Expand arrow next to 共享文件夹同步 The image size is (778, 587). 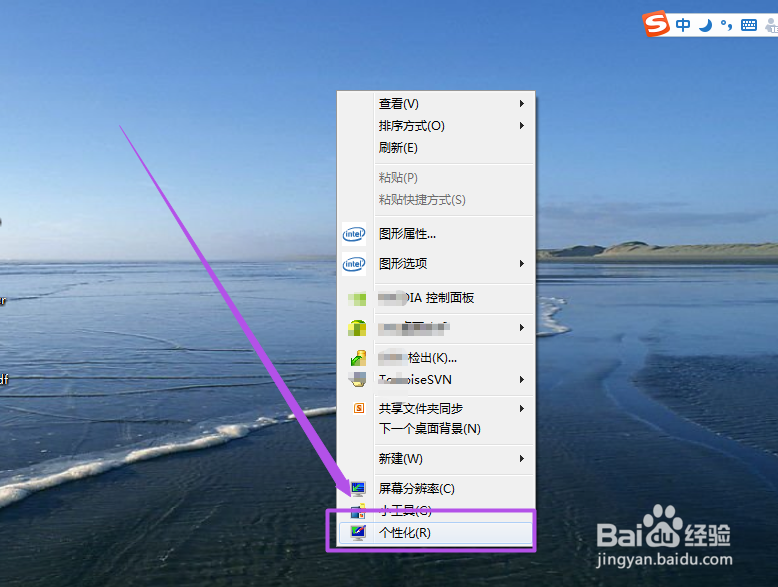(521, 408)
